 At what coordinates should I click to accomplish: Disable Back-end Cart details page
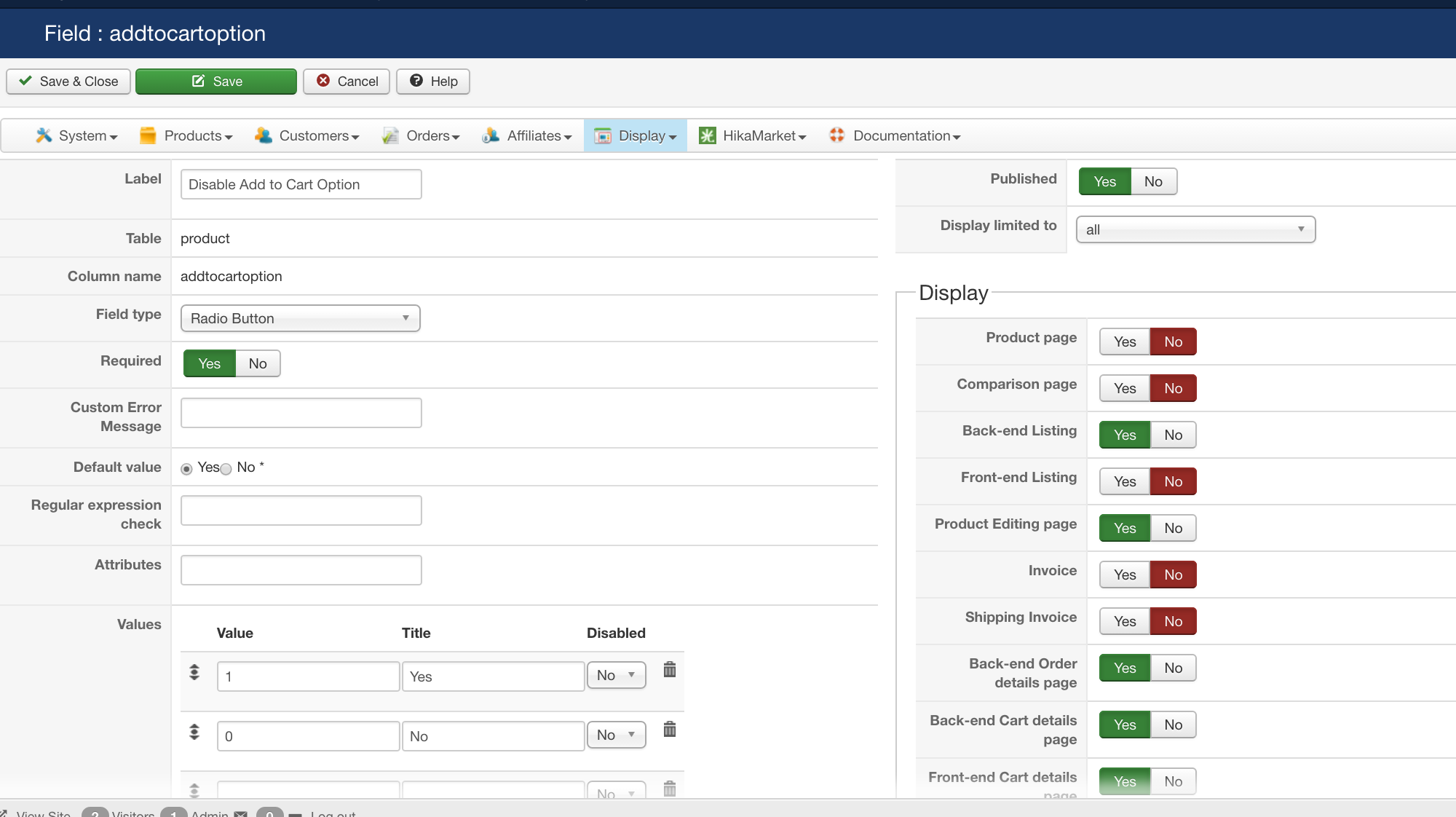click(x=1173, y=725)
